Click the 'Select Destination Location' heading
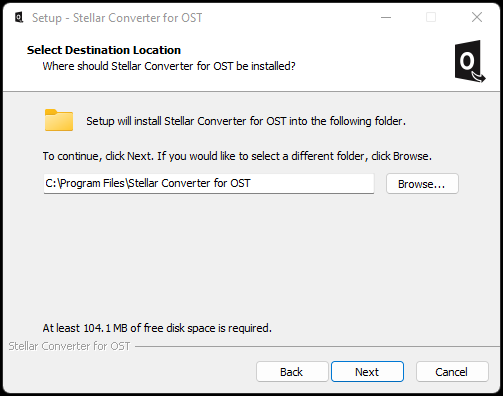Image resolution: width=503 pixels, height=396 pixels. pos(104,50)
